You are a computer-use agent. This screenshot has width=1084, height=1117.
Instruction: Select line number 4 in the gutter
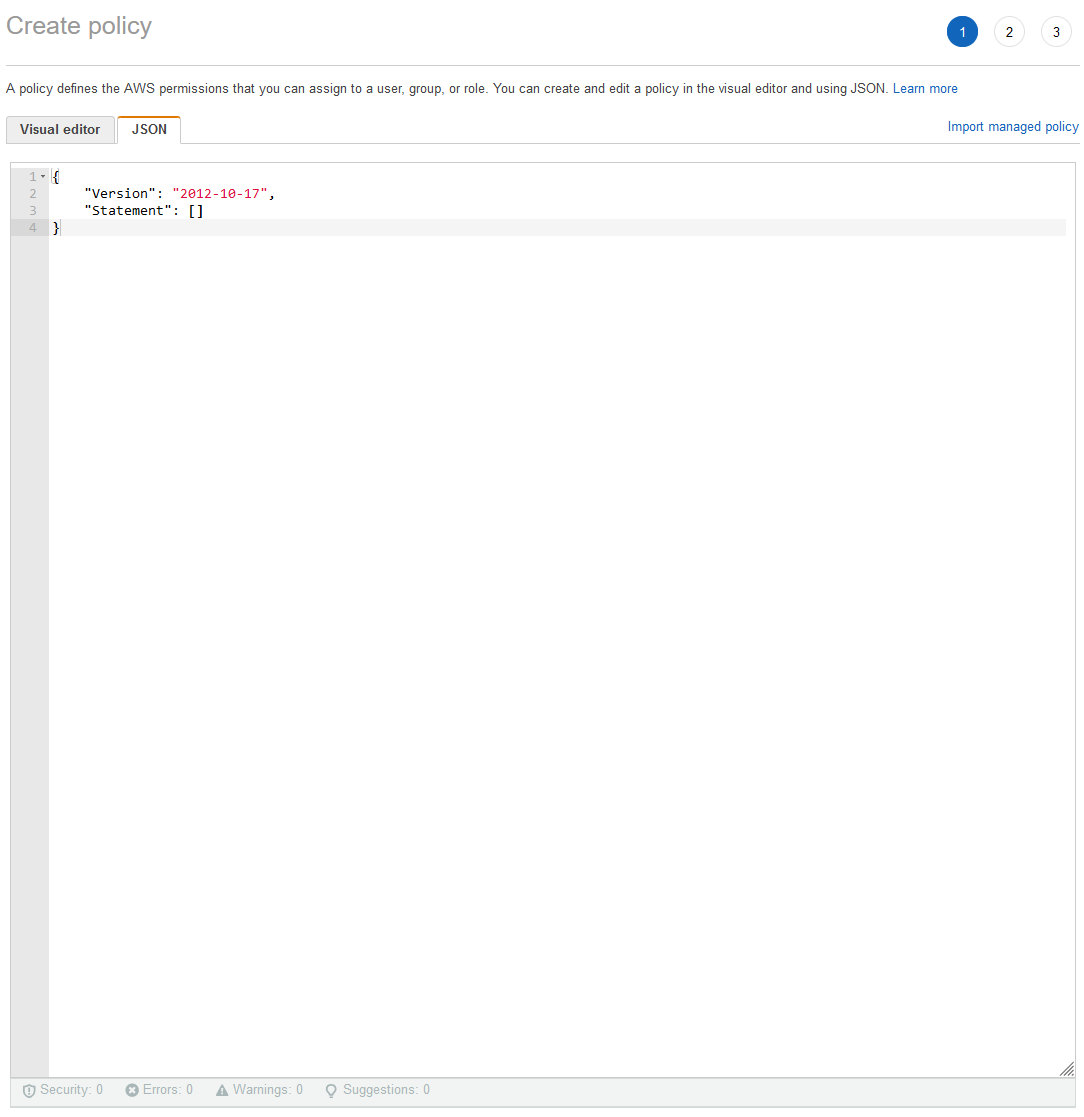[33, 228]
